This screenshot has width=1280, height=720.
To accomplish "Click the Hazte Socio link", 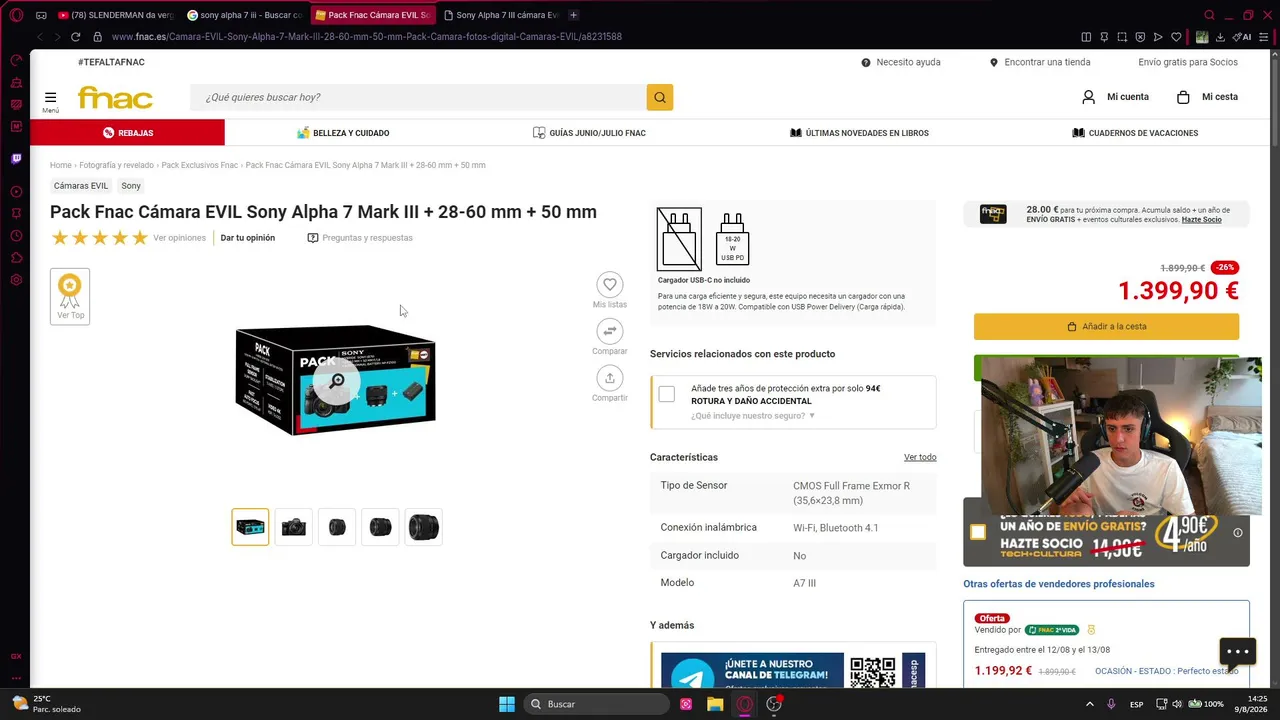I will click(x=1202, y=220).
